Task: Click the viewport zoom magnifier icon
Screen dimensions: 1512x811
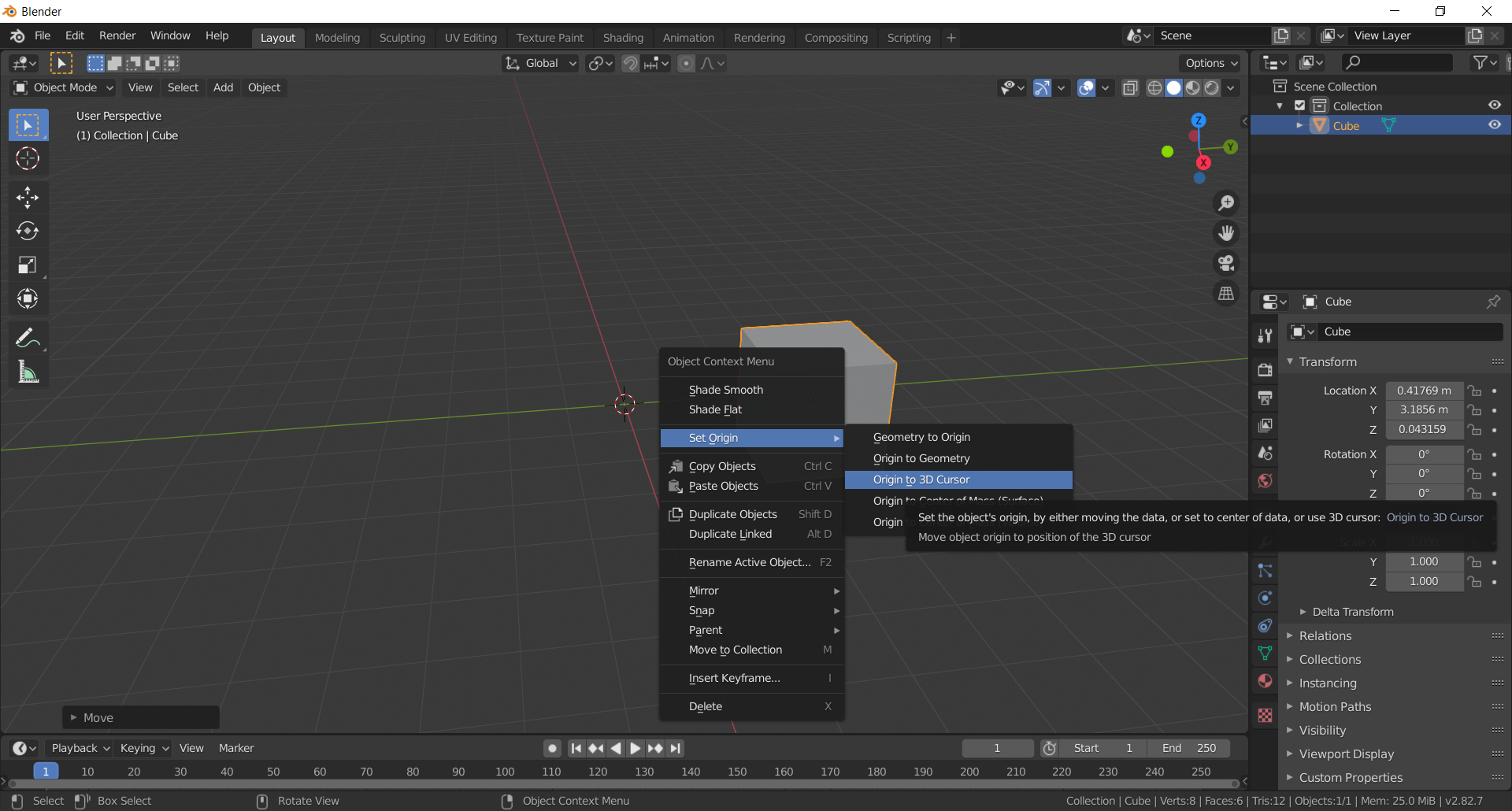Action: click(1226, 203)
